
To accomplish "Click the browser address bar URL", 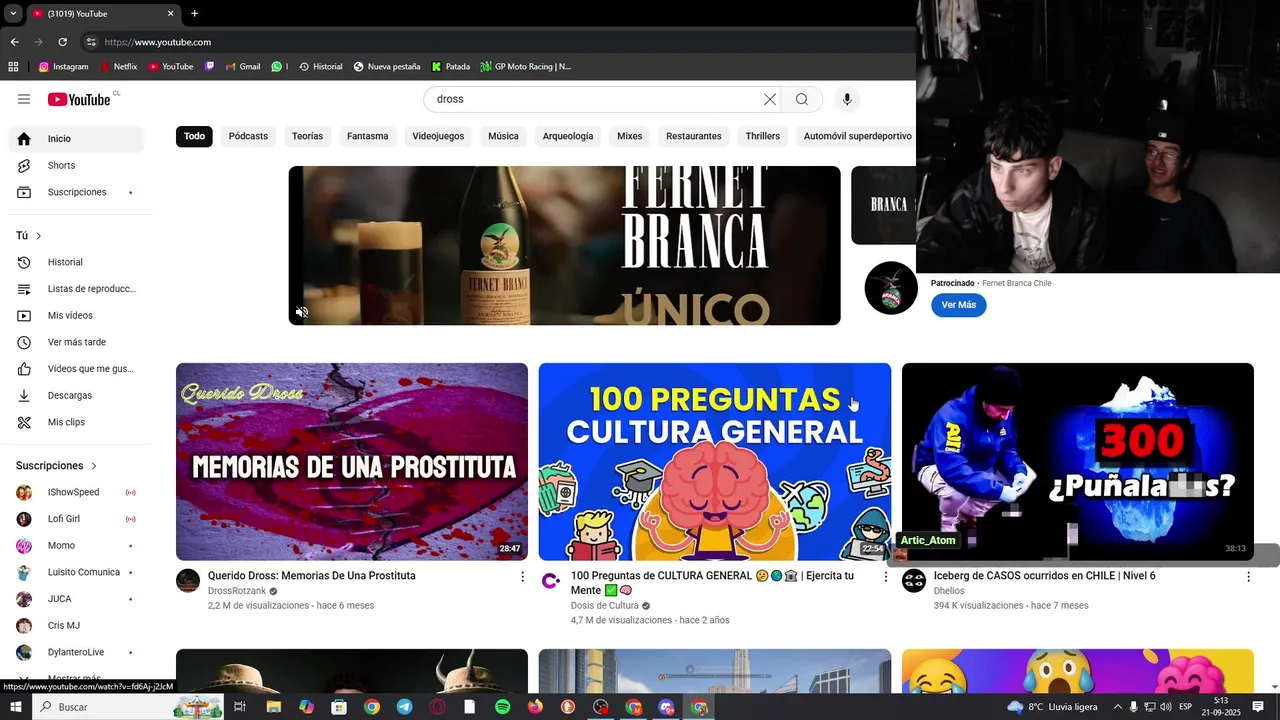I will click(157, 42).
